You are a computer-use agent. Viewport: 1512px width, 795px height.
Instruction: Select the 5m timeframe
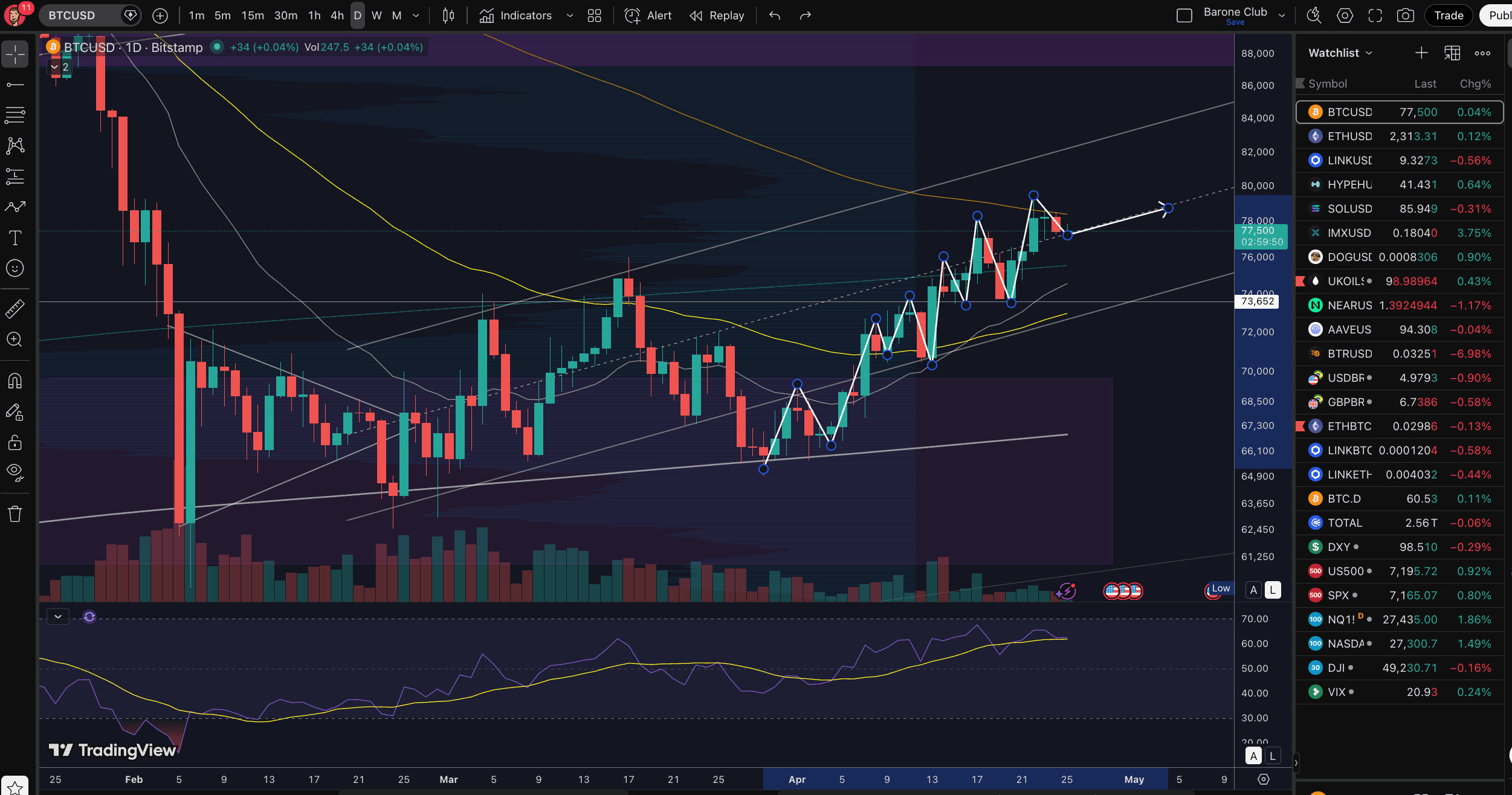point(222,16)
